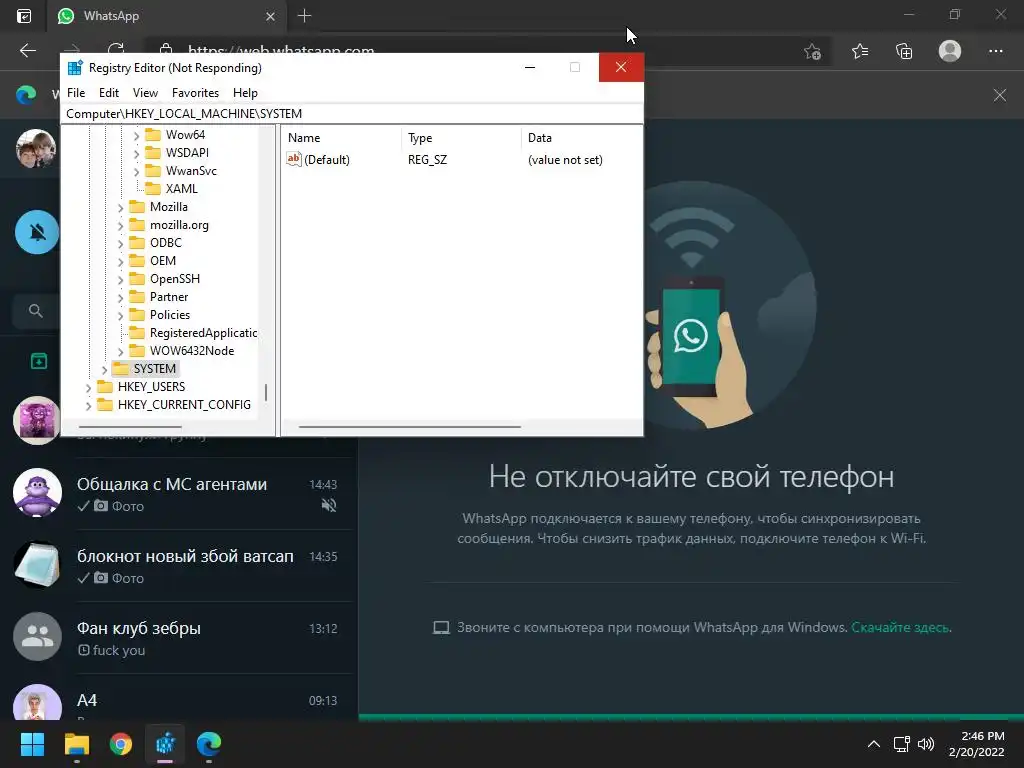Open Edge tab actions menu

(x=24, y=16)
